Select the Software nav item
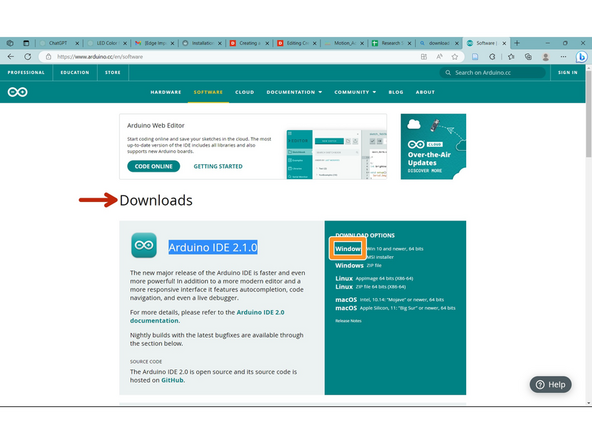592x444 pixels. pyautogui.click(x=208, y=92)
